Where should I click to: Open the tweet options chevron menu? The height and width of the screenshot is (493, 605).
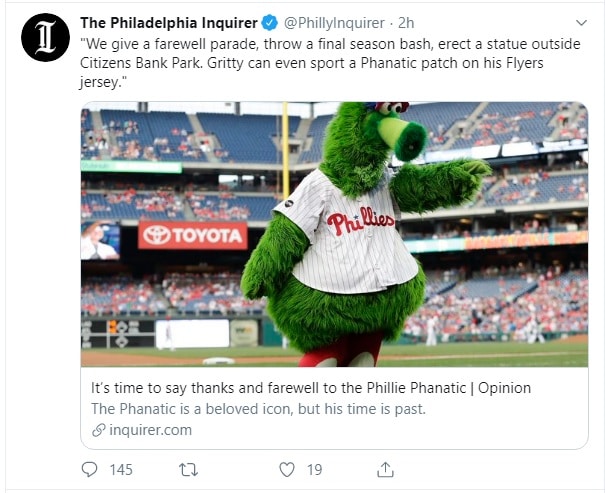581,22
